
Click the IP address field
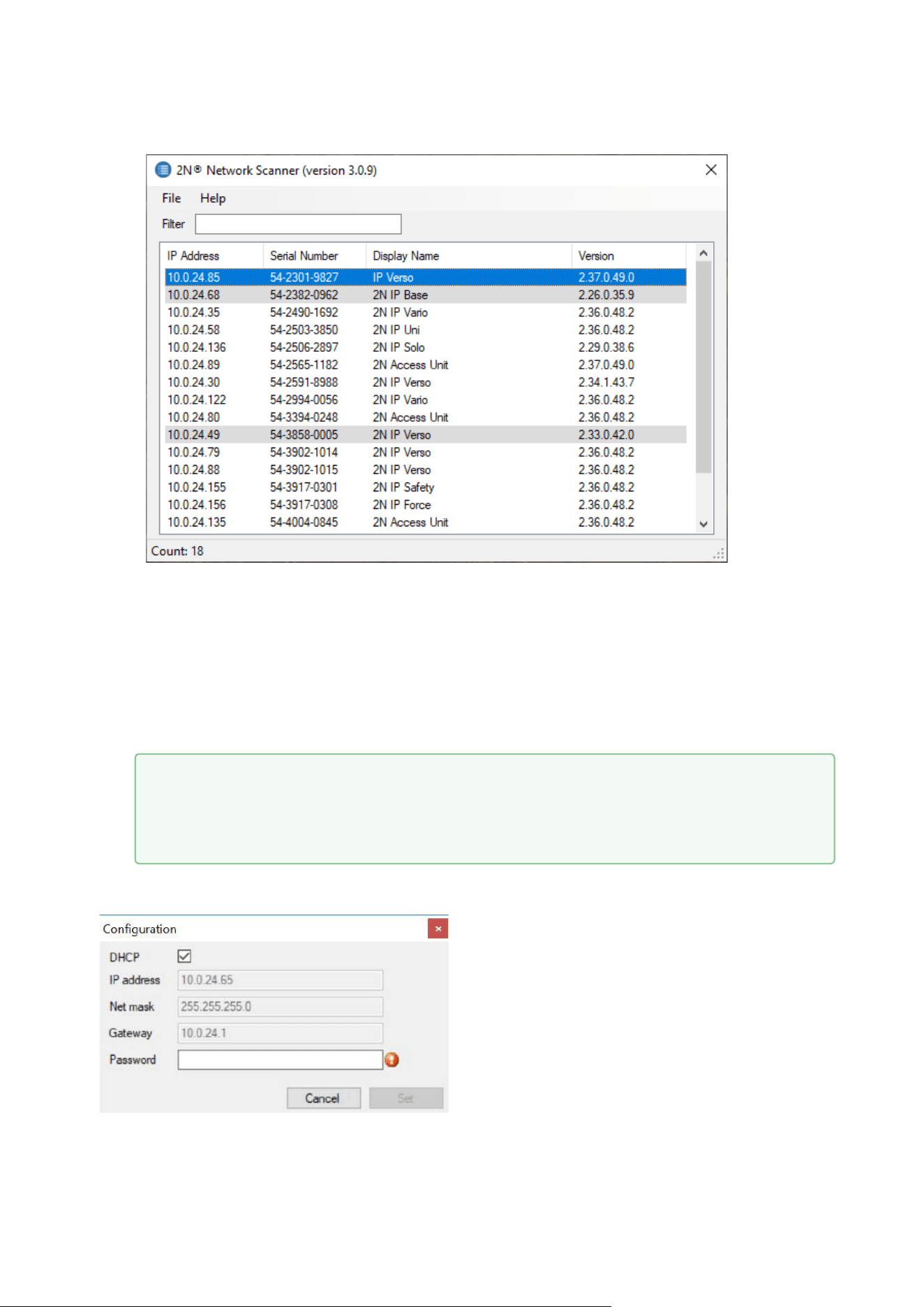point(280,980)
